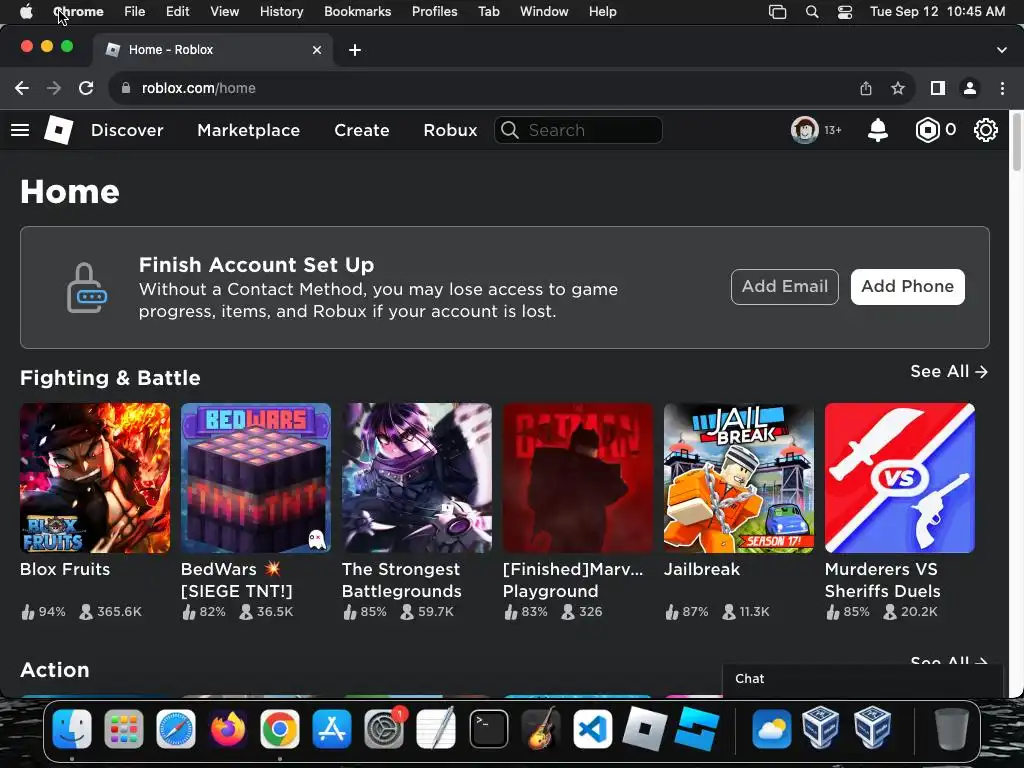
Task: Open Terminal from the Dock
Action: click(488, 729)
